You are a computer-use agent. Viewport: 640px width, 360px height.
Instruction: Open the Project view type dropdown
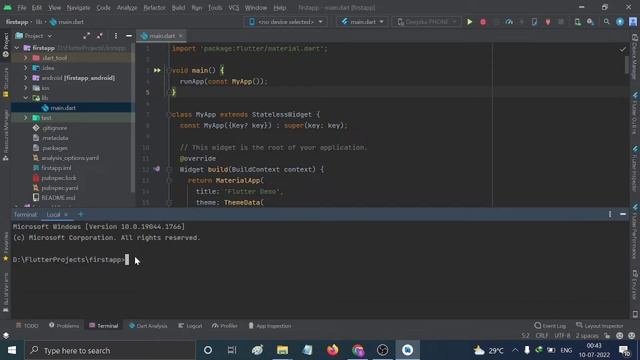34,36
